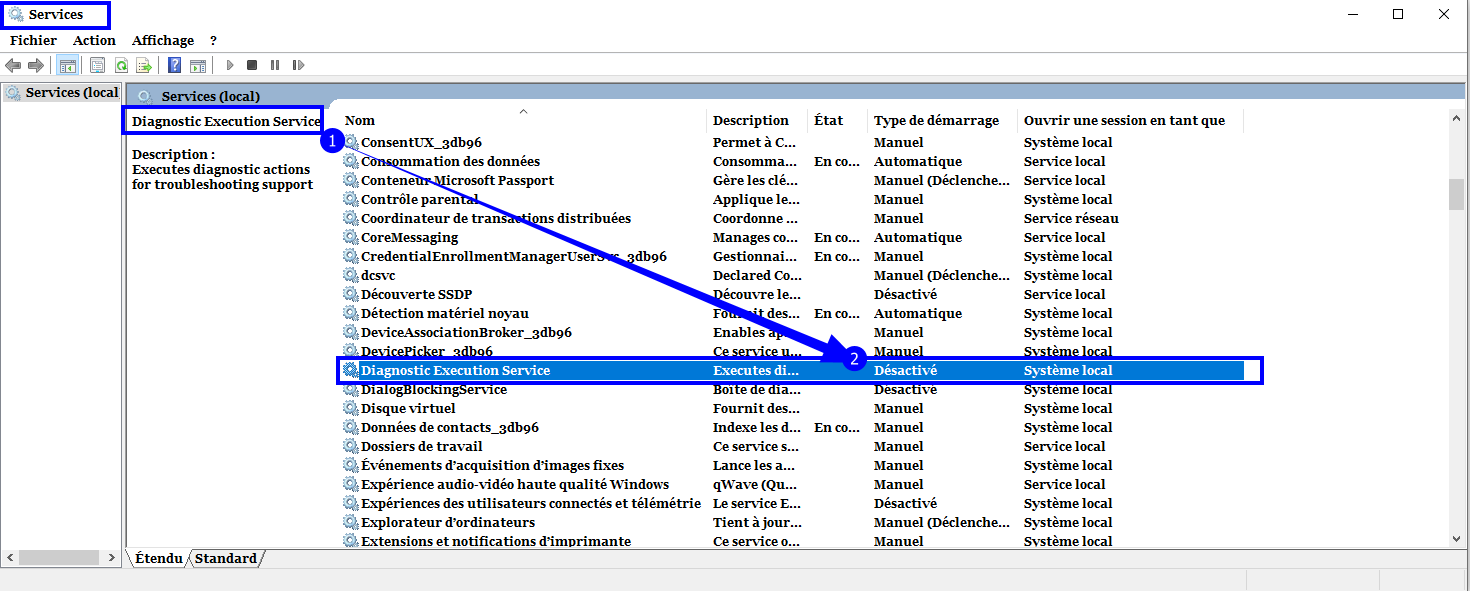
Task: Restart the service using the restart icon
Action: (x=298, y=65)
